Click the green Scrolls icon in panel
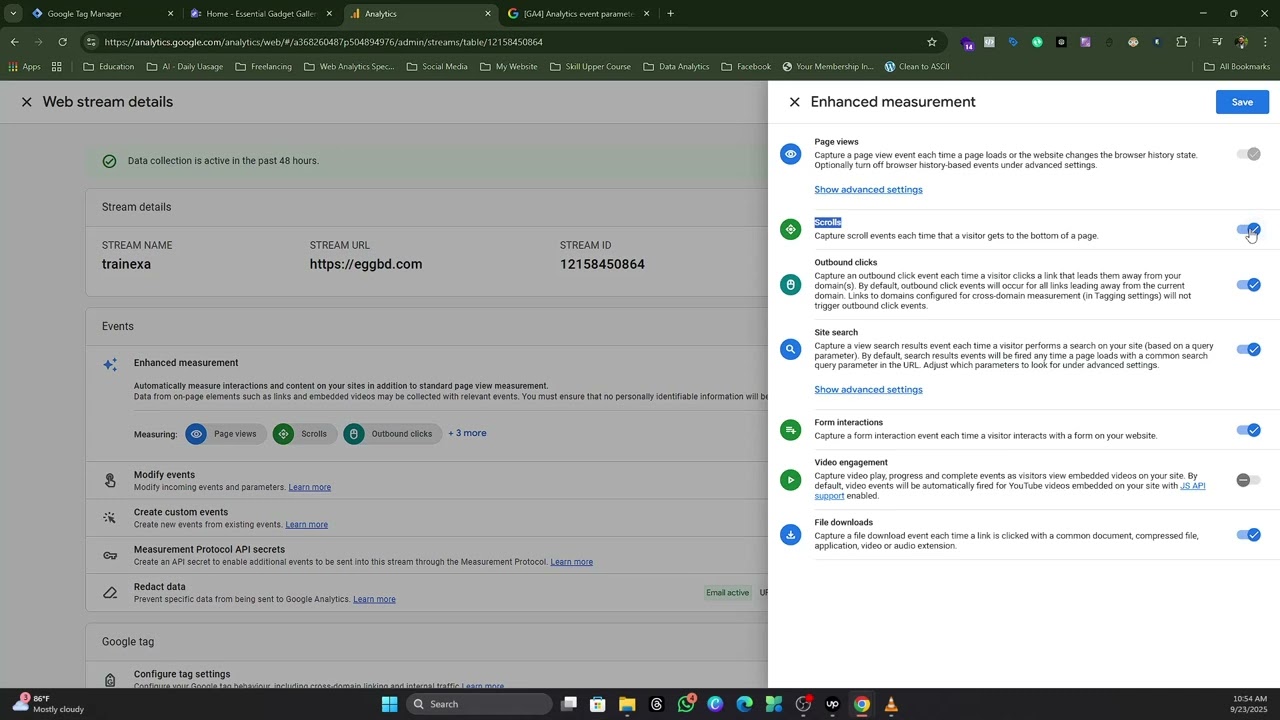 click(791, 229)
